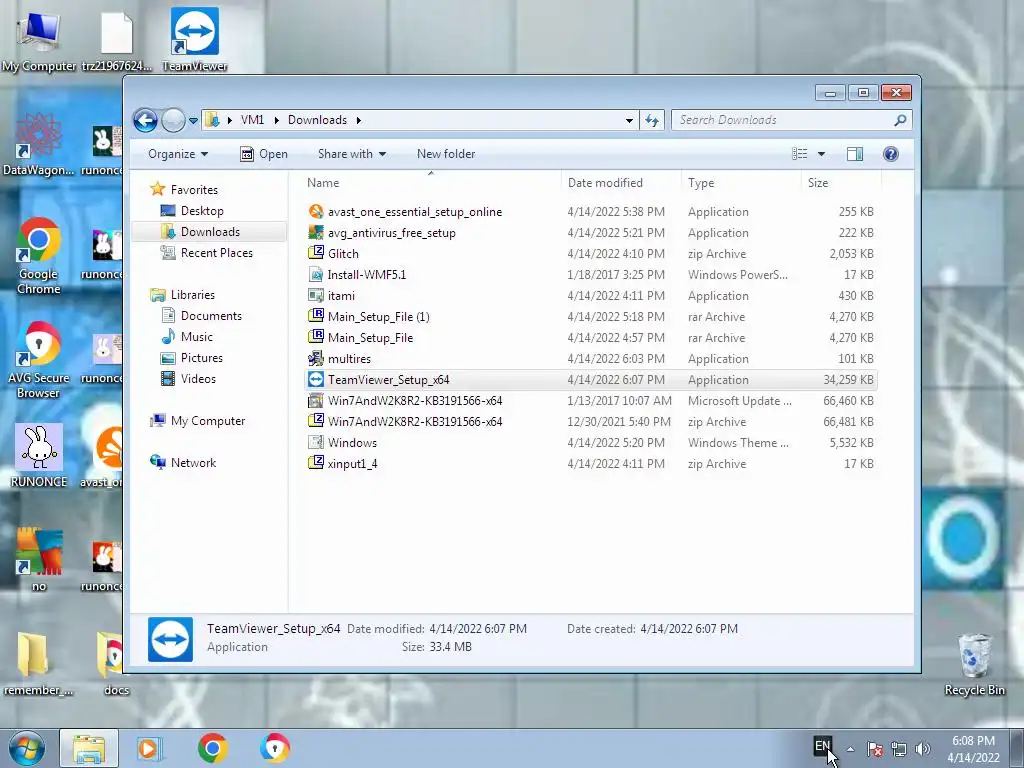Screen dimensions: 1024x768
Task: Open AVG Secure Browser from taskbar
Action: [274, 748]
